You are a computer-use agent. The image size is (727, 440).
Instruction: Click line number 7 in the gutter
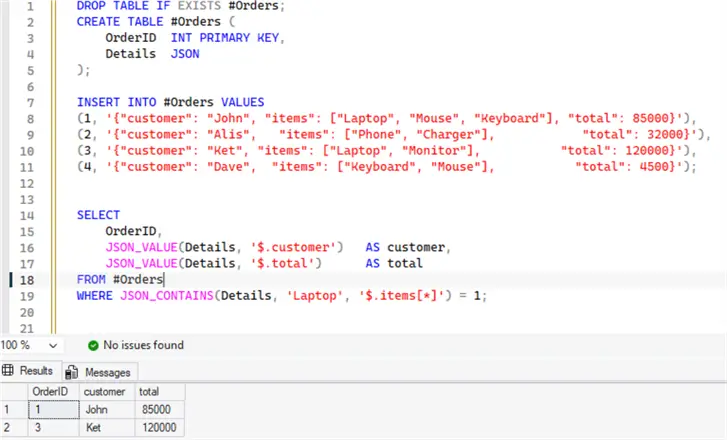(x=31, y=102)
